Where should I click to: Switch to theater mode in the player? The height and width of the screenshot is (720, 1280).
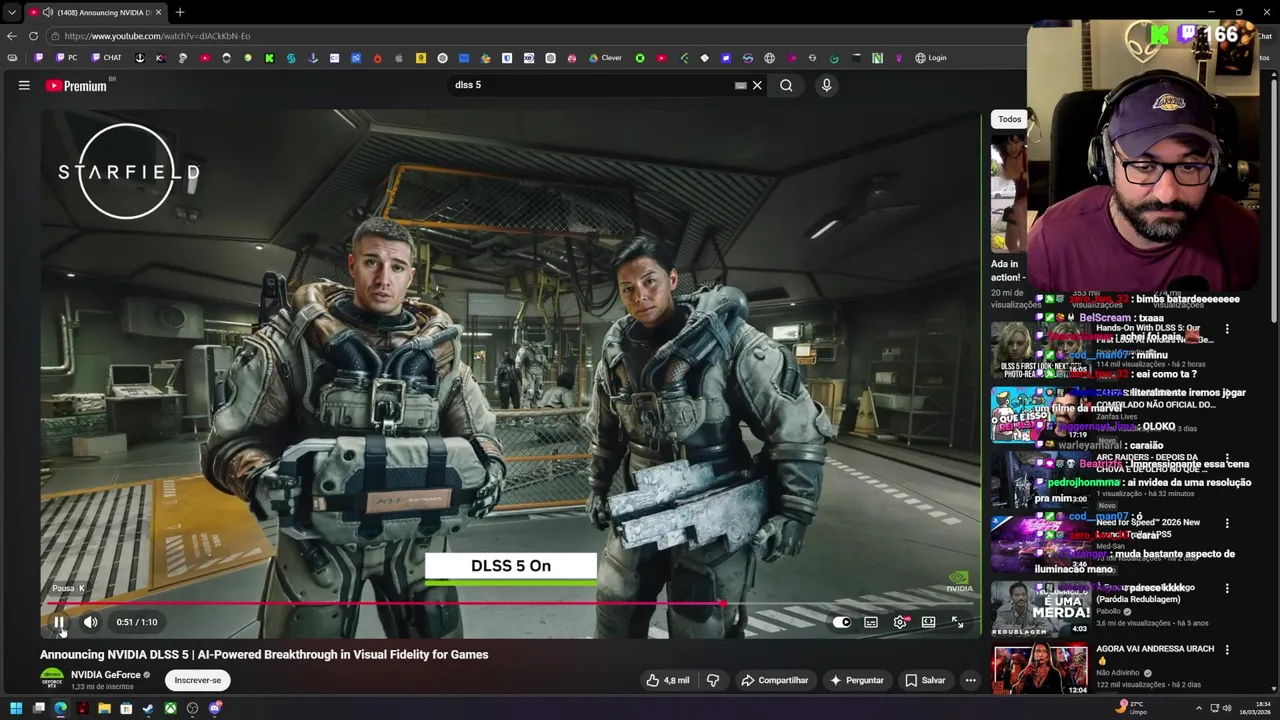pyautogui.click(x=928, y=622)
